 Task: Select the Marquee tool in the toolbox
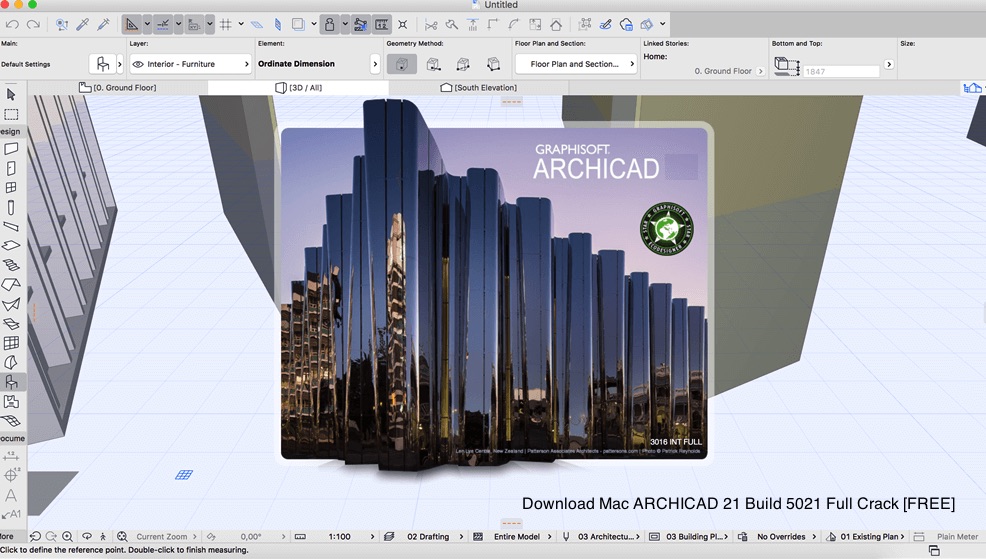pos(11,114)
